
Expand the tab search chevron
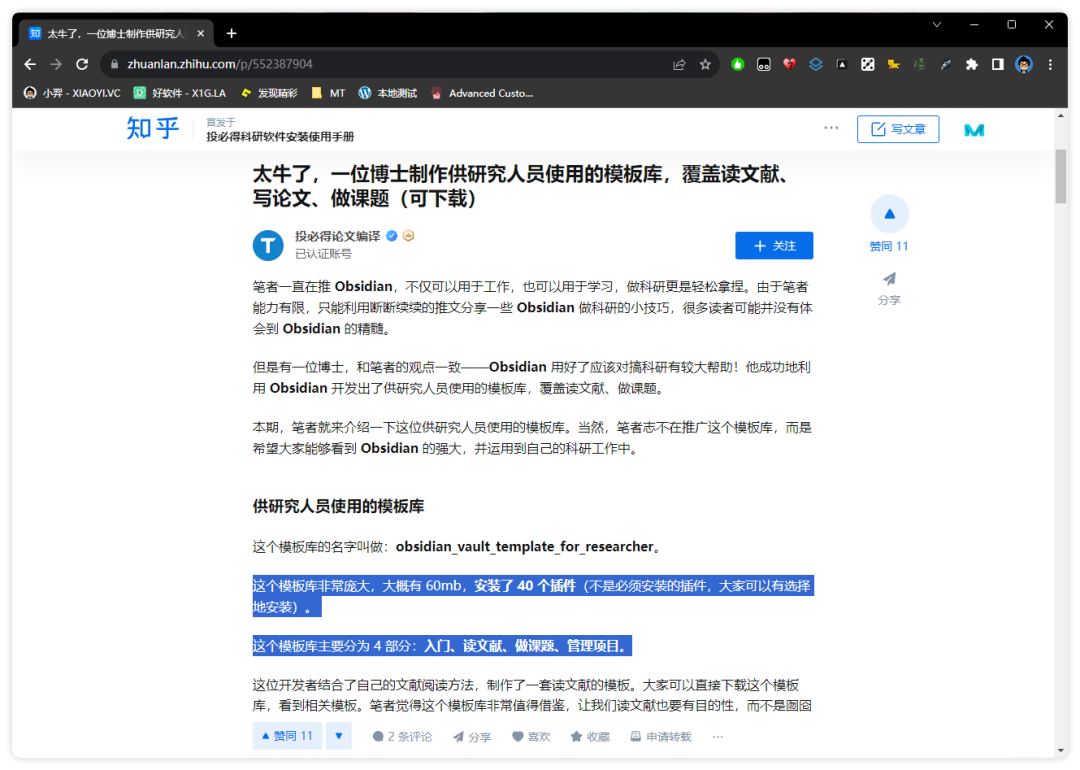click(937, 24)
